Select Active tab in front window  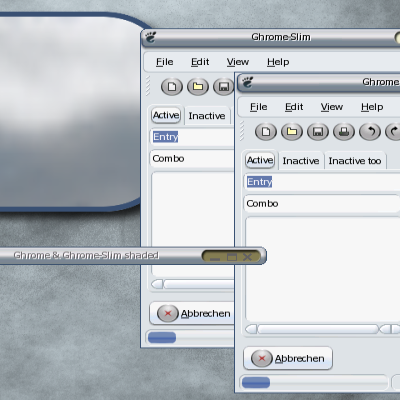pos(260,160)
